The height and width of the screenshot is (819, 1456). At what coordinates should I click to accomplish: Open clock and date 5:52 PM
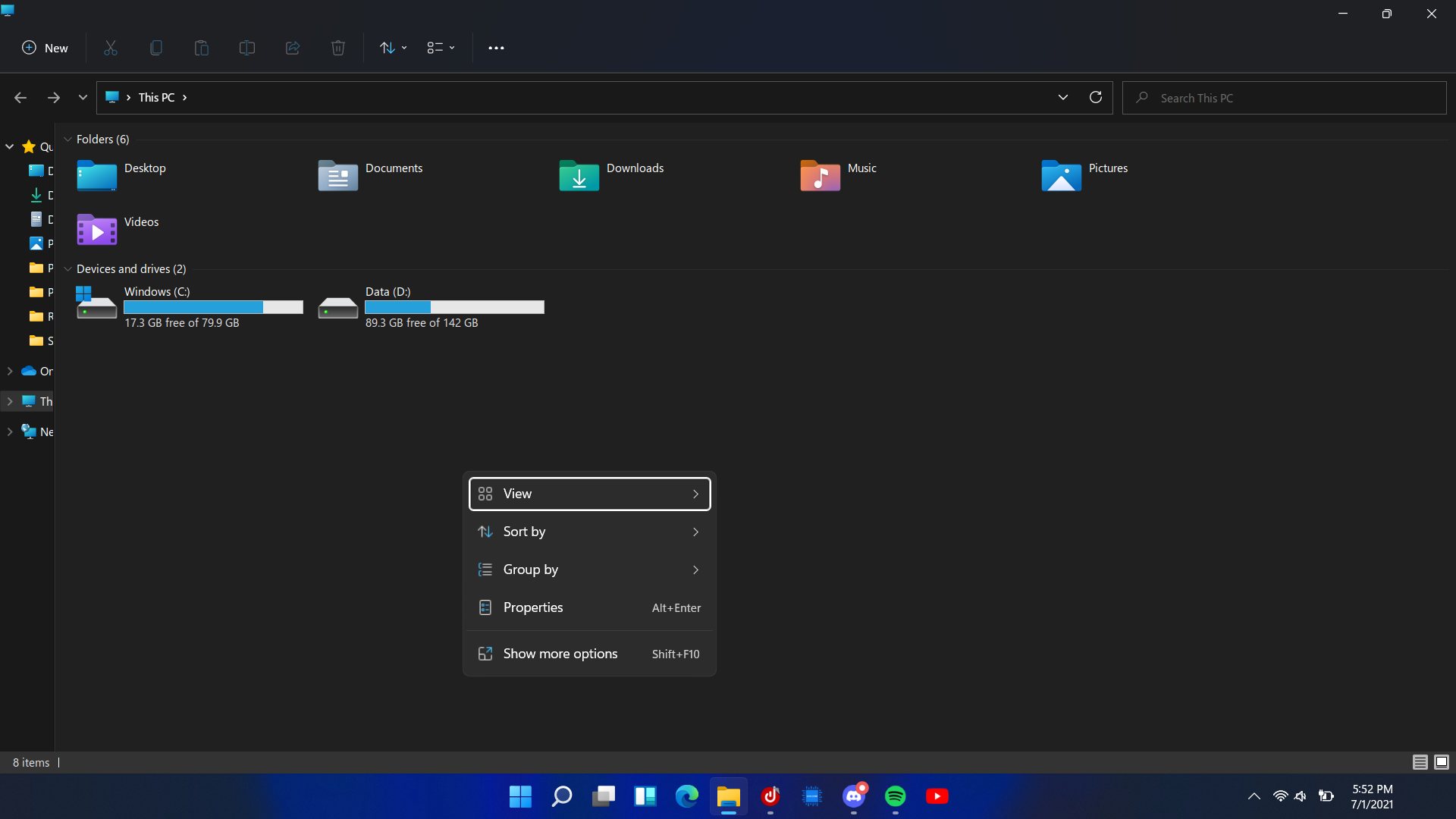[x=1372, y=796]
